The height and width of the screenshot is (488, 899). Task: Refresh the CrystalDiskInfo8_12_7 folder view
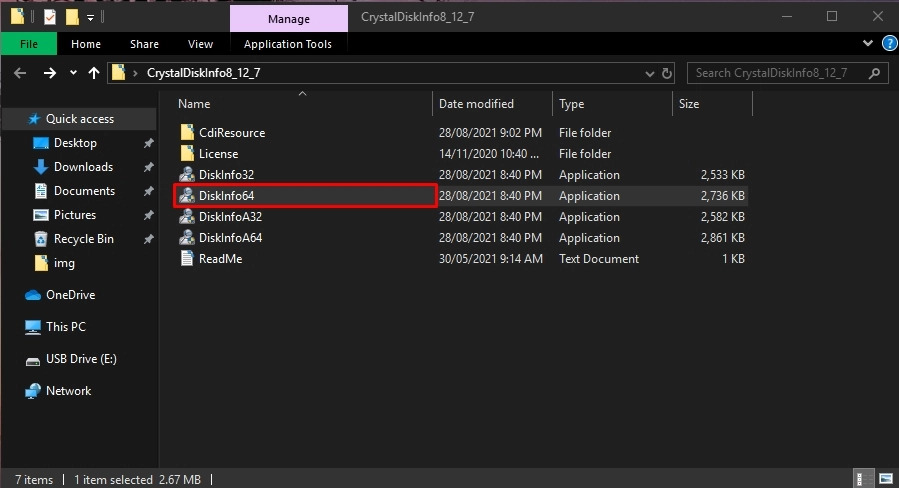(666, 73)
